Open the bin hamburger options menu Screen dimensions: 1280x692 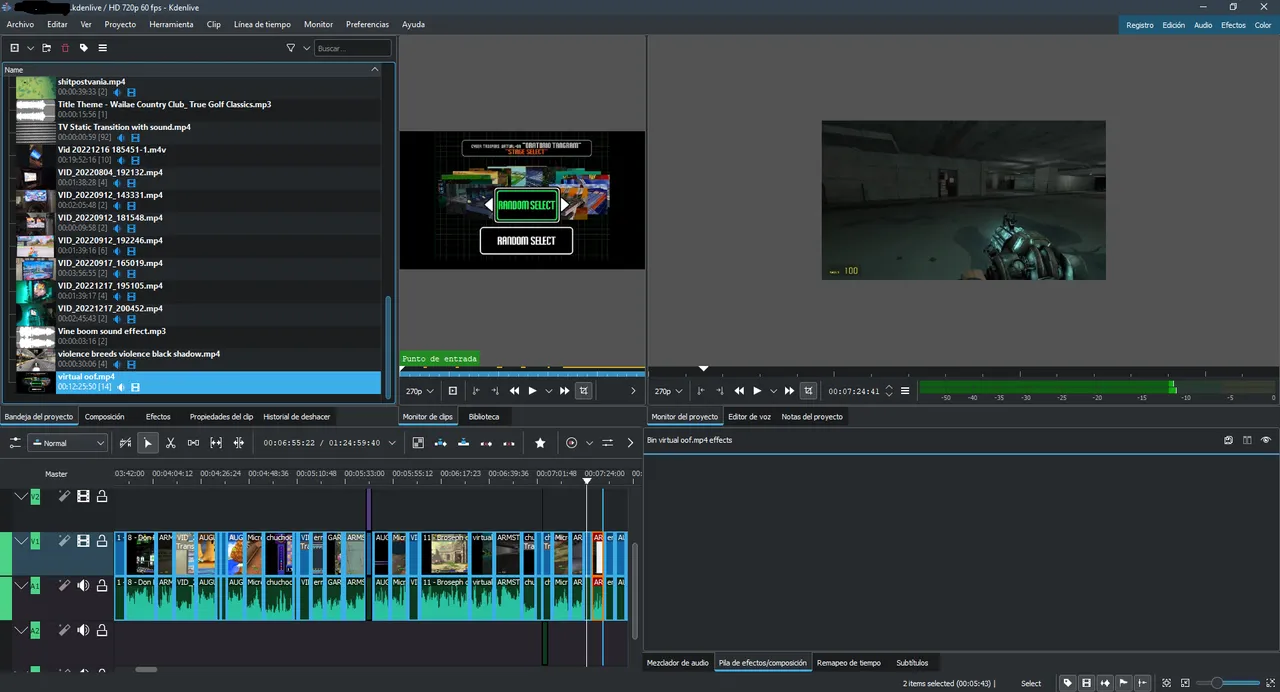(102, 48)
